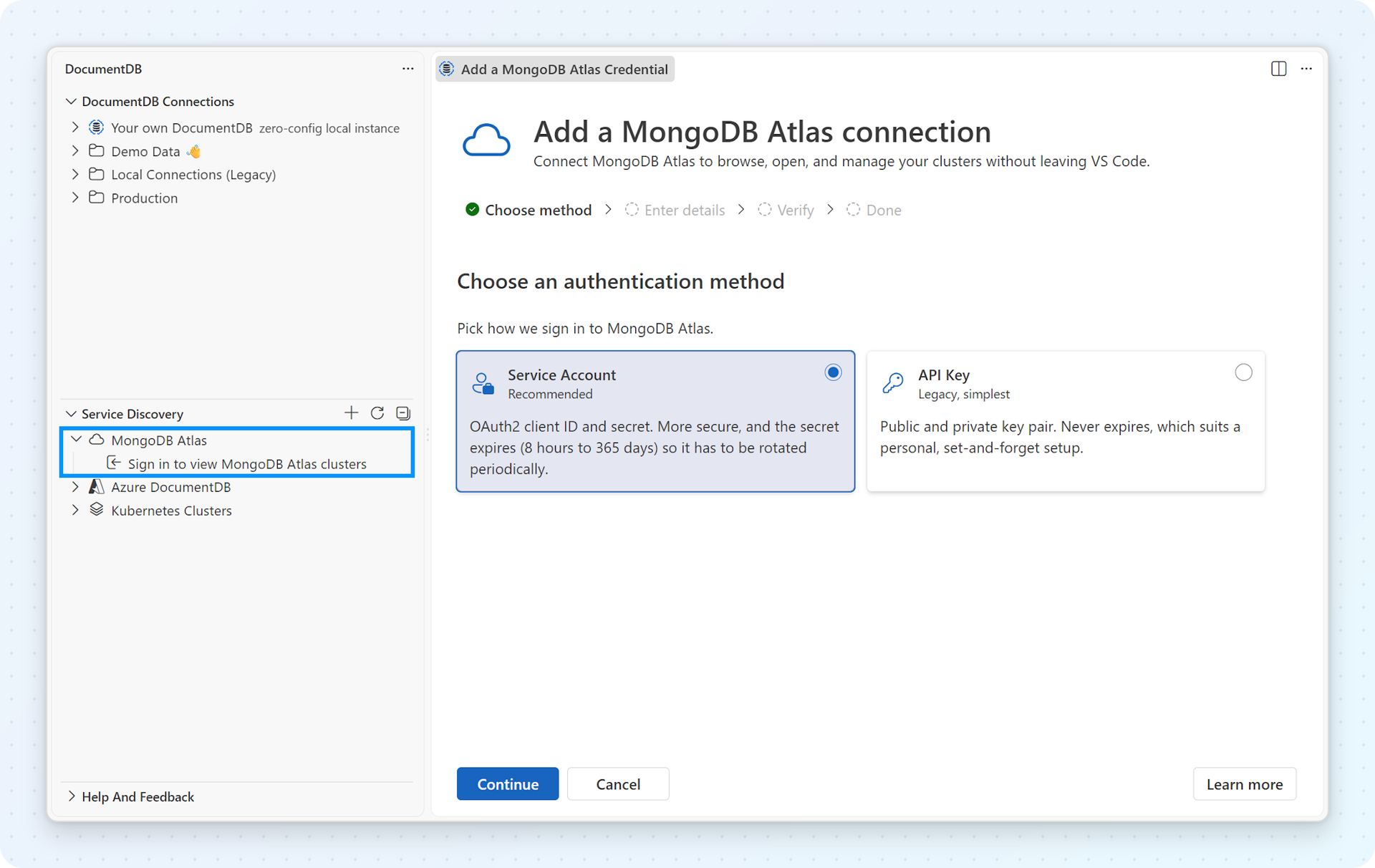
Task: Click the Production folder icon
Action: click(97, 198)
